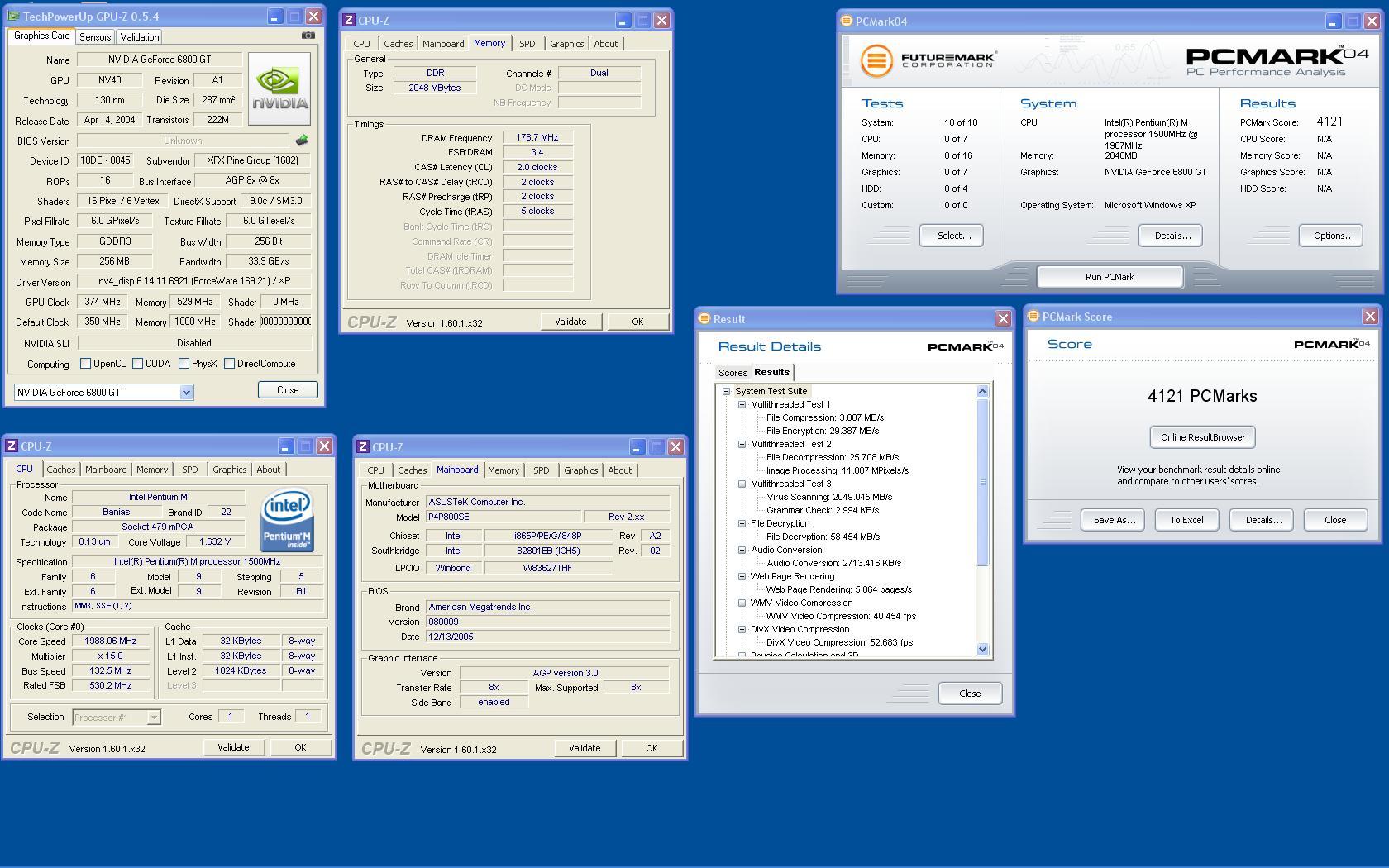Collapse the WMV Video Compression node
Image resolution: width=1389 pixels, height=868 pixels.
click(742, 603)
